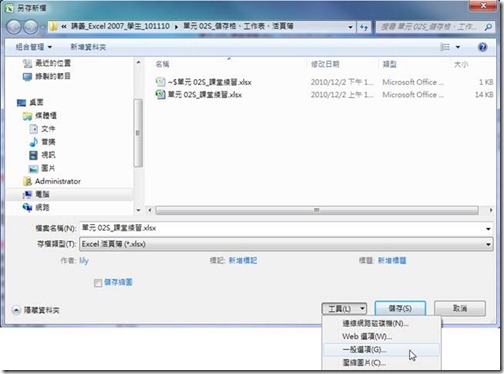Click the search magnifier icon
504x374 pixels.
488,27
